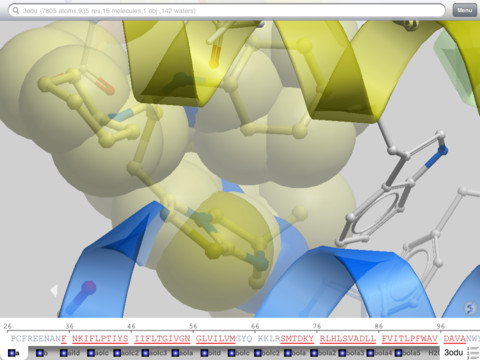
Task: Click sequence ruler position 66
Action: tap(255, 326)
